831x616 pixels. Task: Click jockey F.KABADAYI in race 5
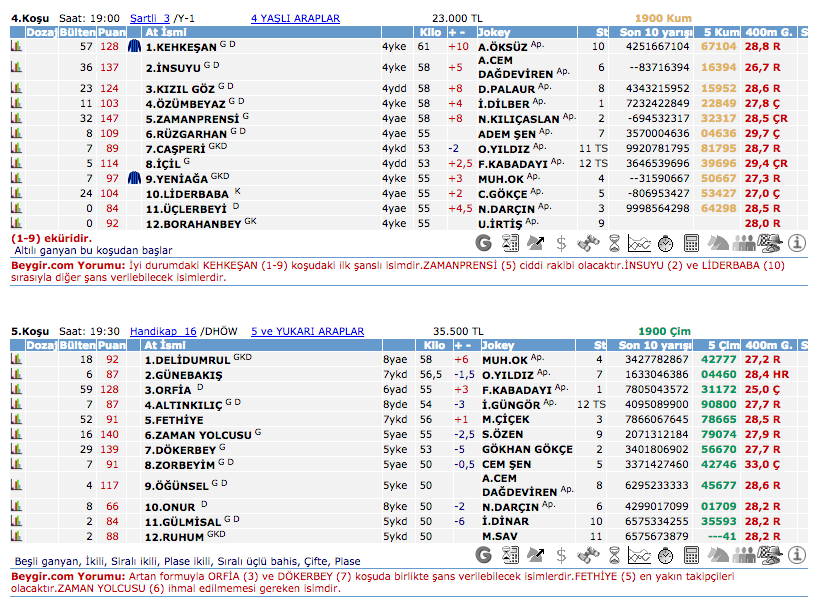514,389
